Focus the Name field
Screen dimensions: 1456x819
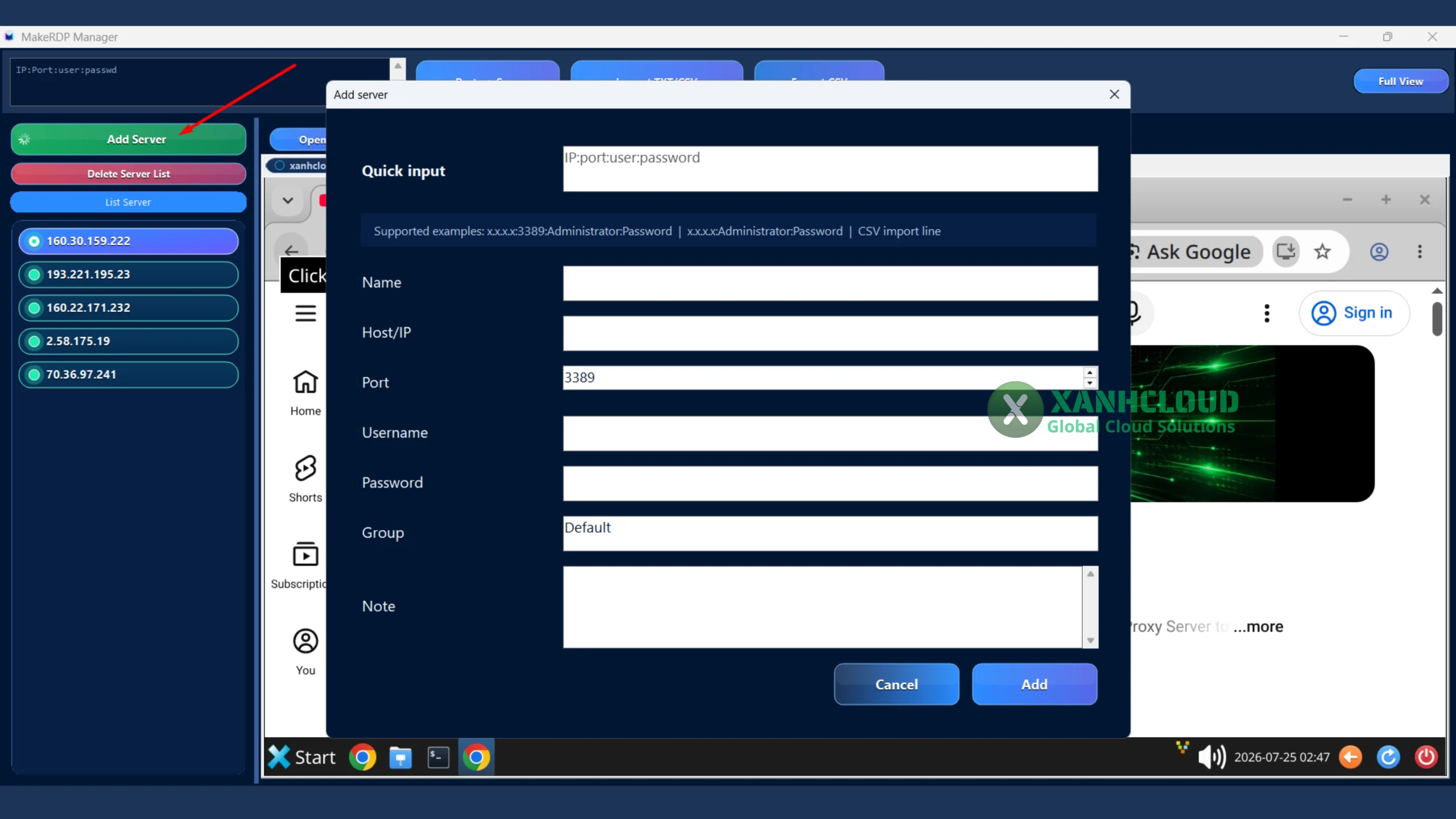(x=830, y=283)
